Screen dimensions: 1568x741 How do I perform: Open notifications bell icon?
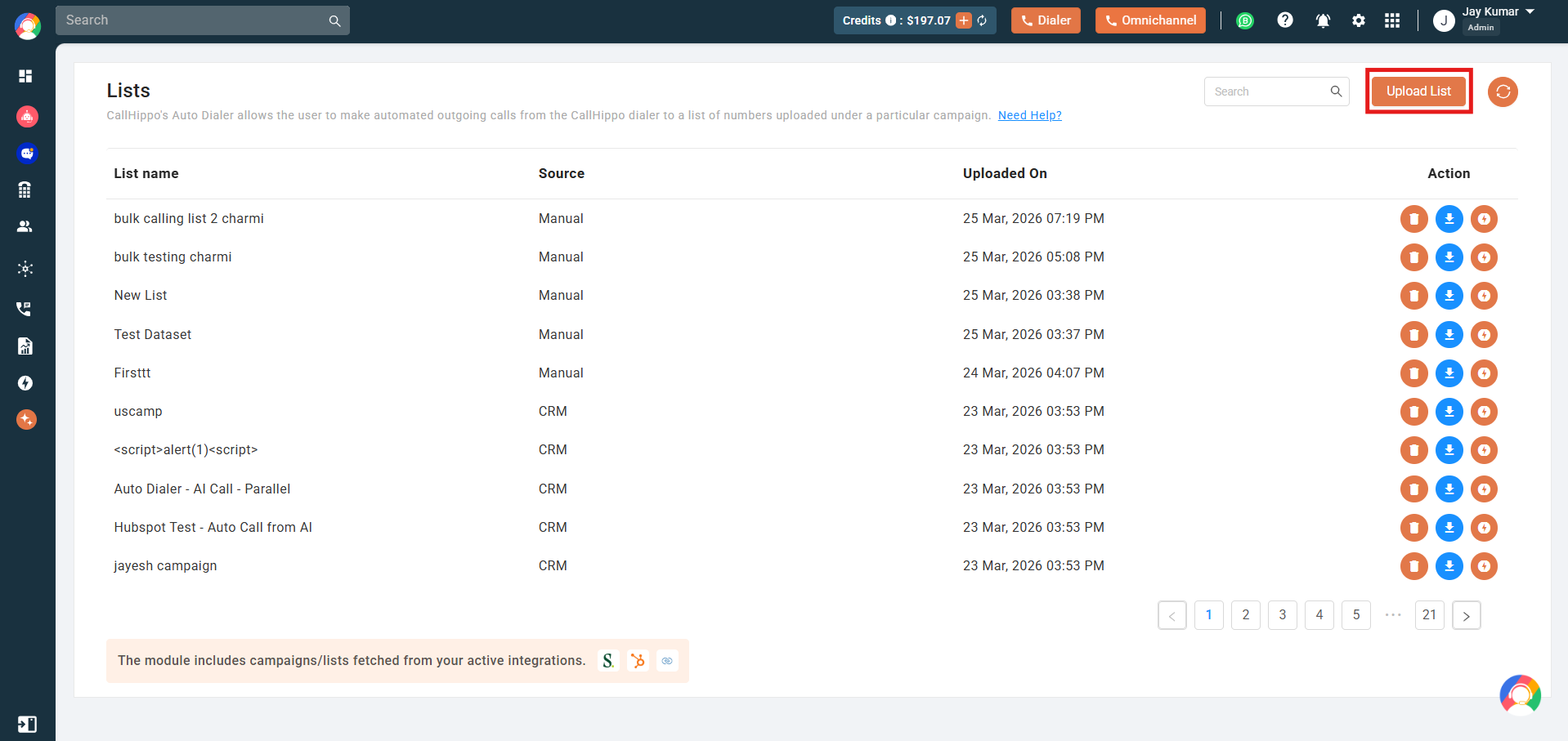tap(1323, 20)
